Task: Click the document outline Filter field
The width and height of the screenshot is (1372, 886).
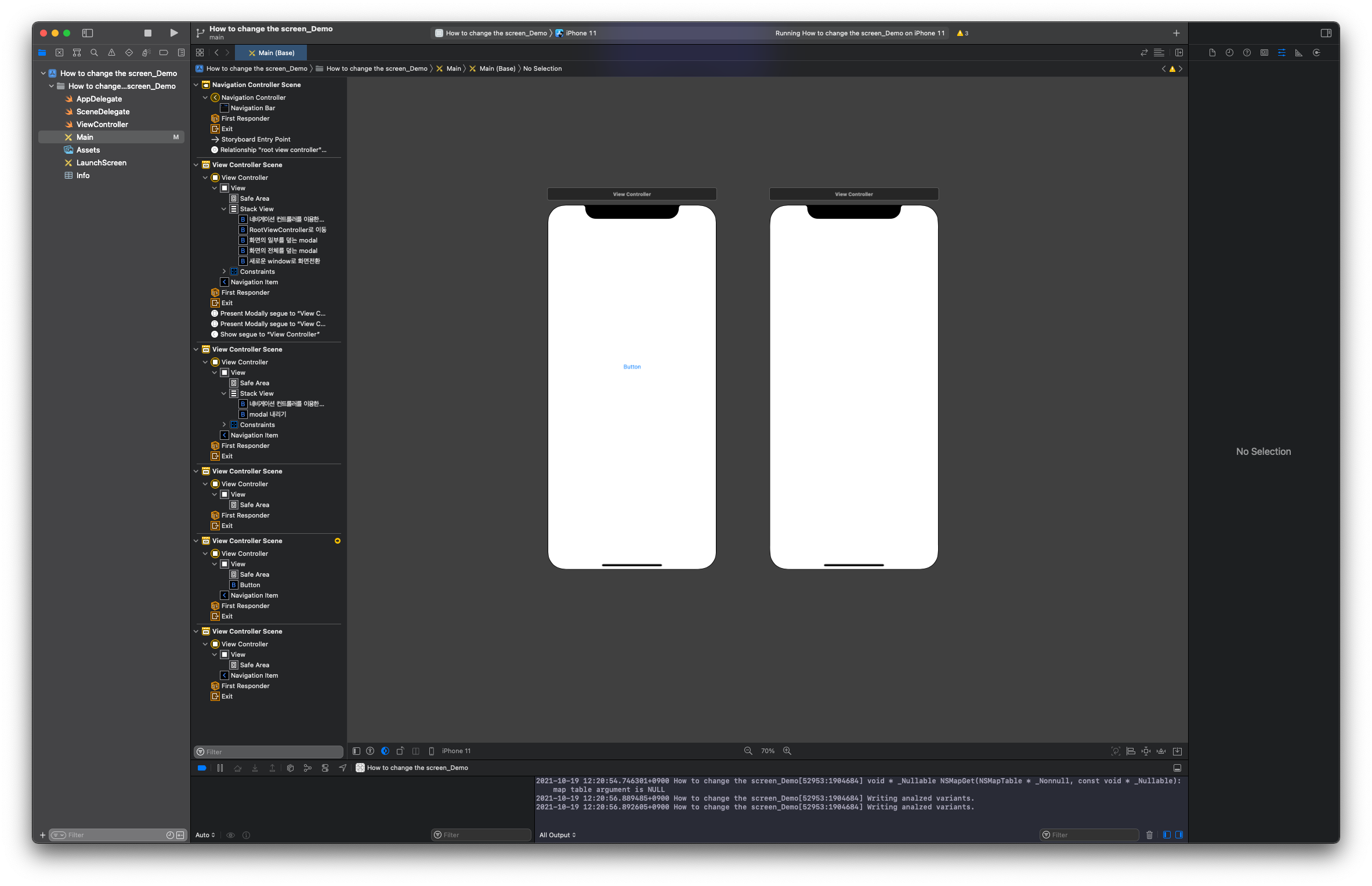Action: coord(269,752)
